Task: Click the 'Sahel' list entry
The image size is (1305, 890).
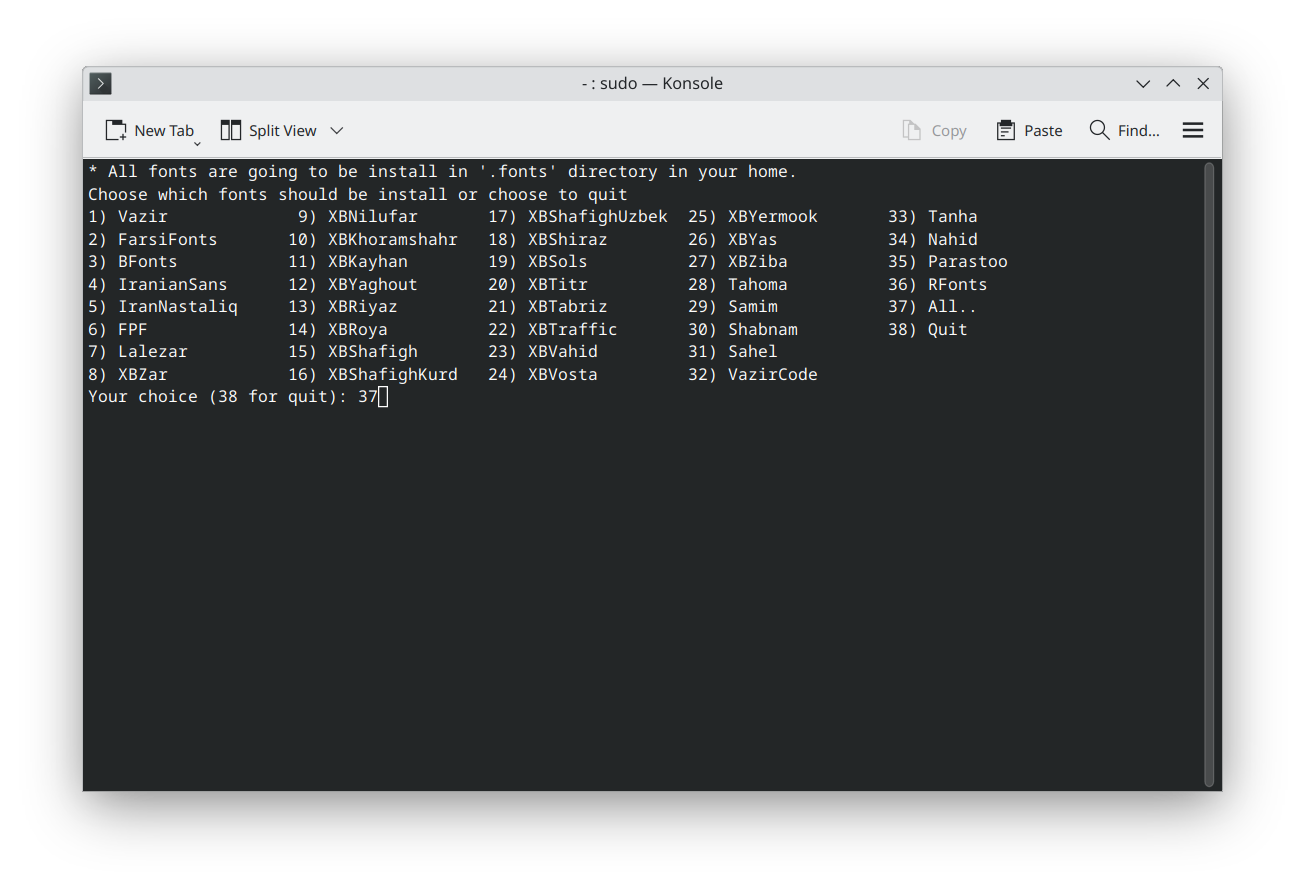Action: click(x=753, y=352)
